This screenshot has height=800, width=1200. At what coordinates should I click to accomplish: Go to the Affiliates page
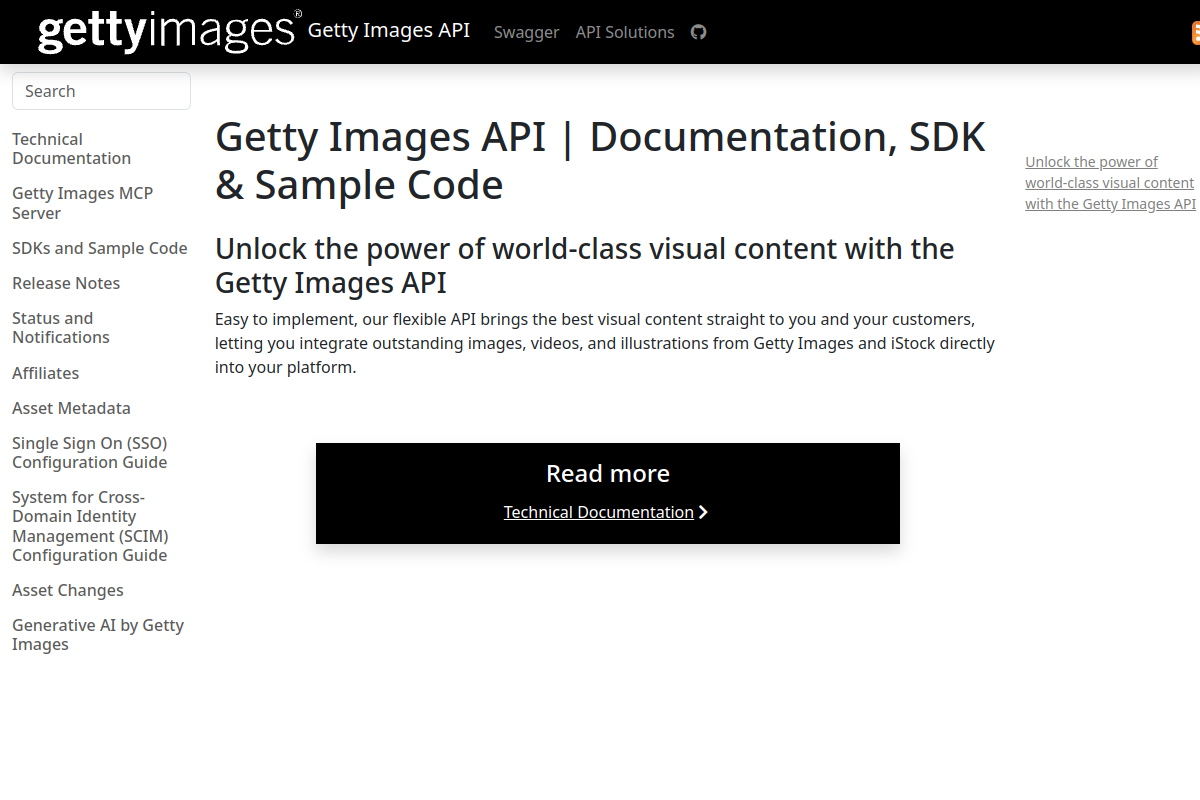click(45, 373)
